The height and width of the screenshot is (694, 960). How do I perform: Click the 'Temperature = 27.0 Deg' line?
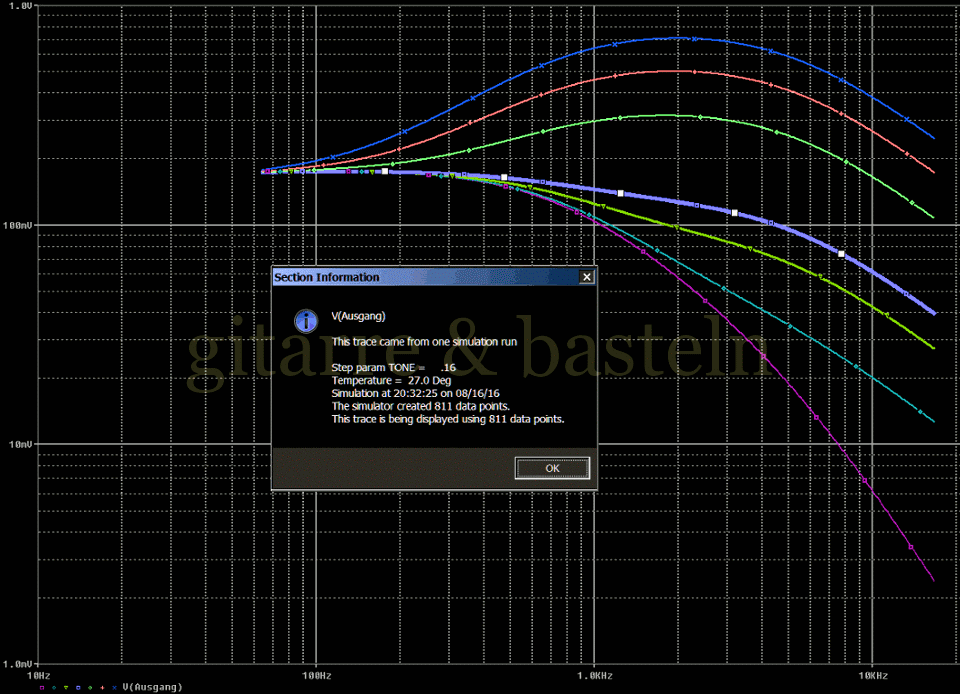click(x=391, y=380)
